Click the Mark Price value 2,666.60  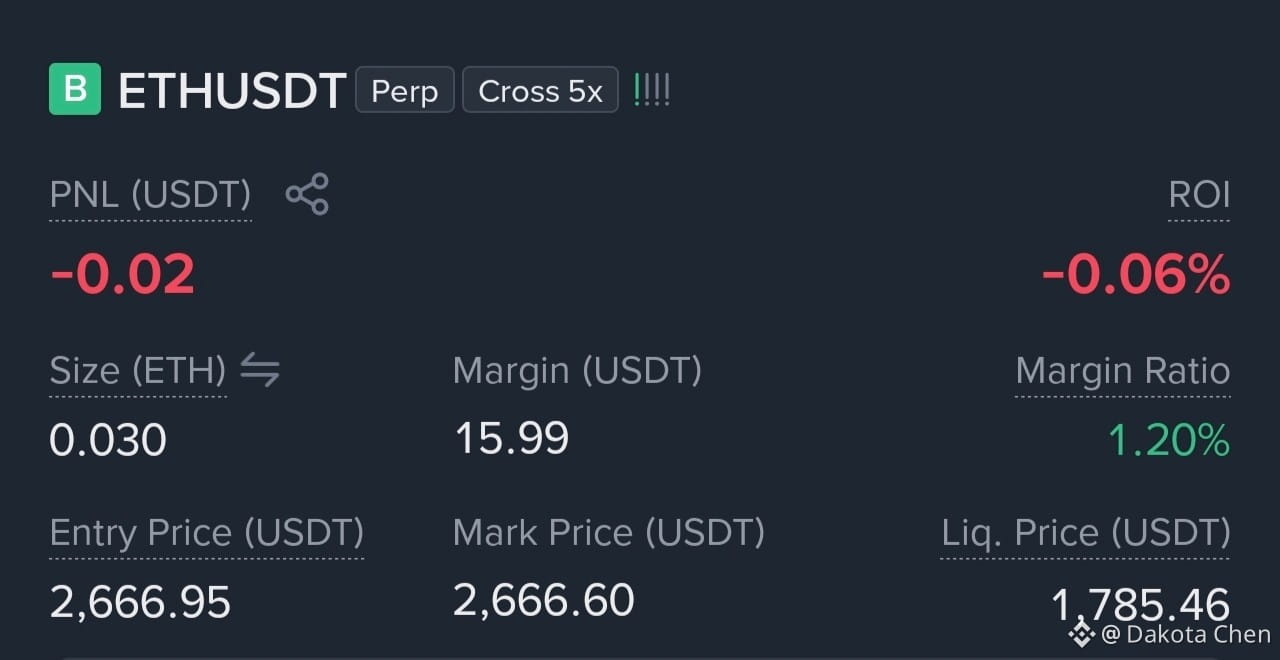coord(544,600)
